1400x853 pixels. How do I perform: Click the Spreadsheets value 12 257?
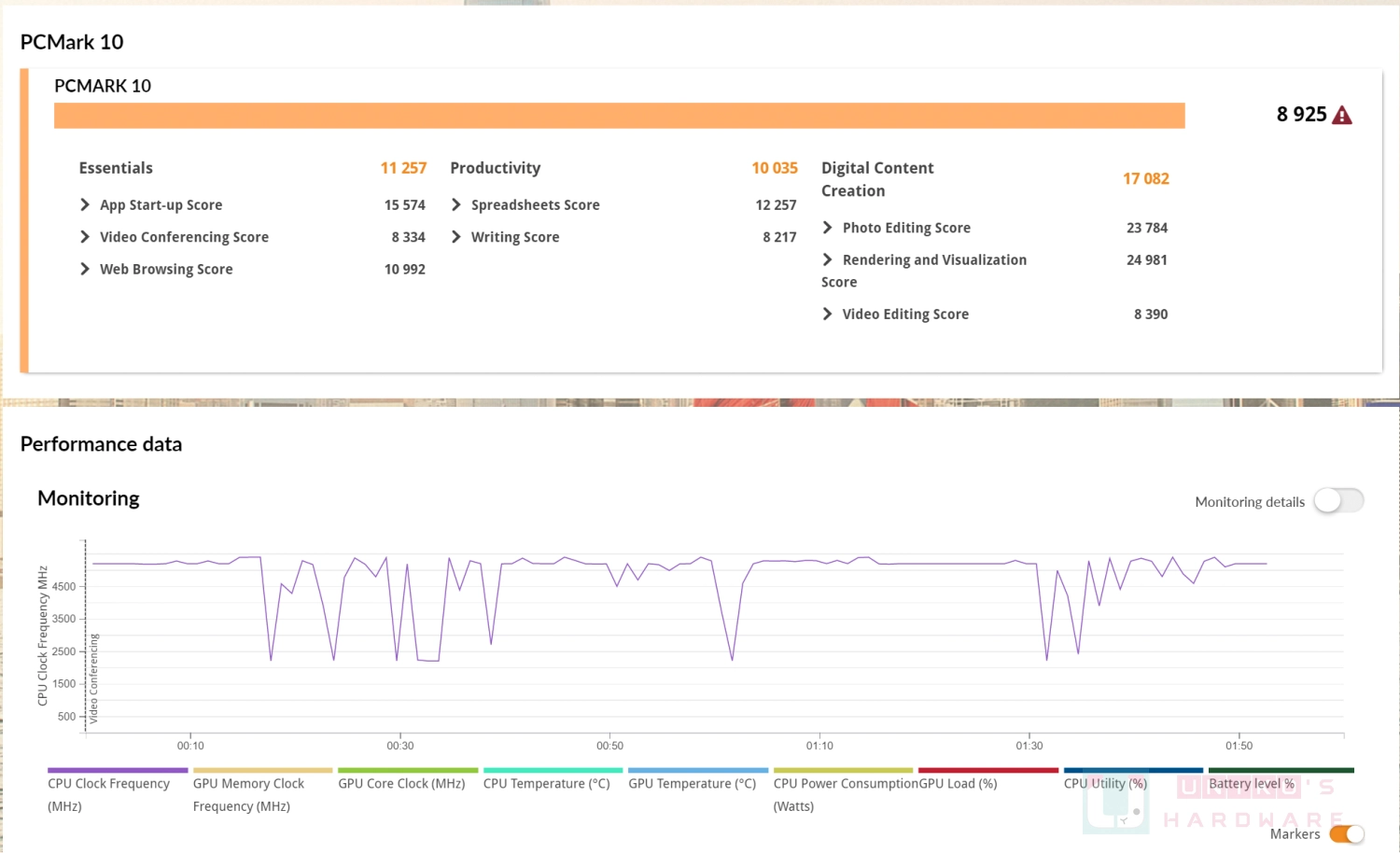tap(777, 205)
